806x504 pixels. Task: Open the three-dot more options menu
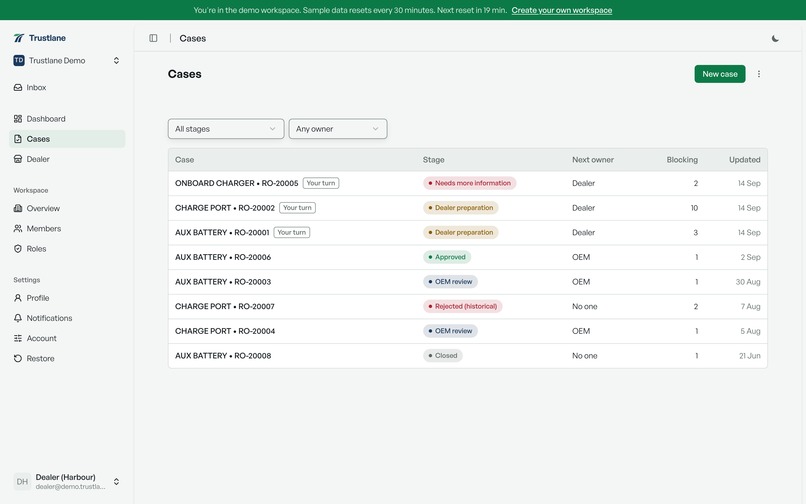759,74
